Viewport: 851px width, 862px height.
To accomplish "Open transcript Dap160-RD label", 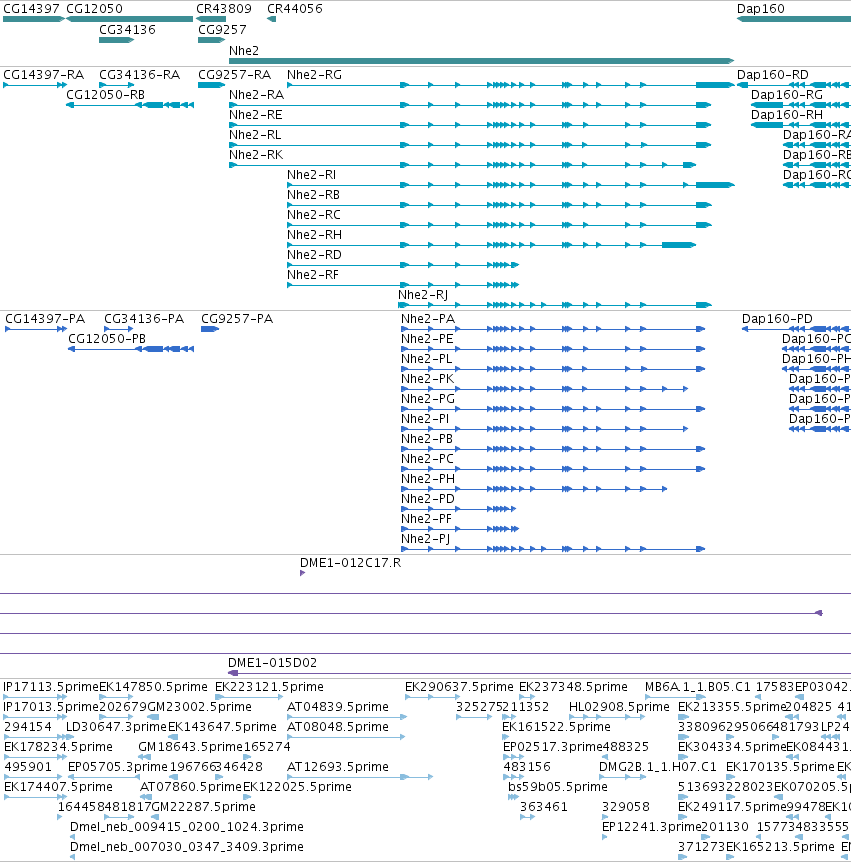I will pyautogui.click(x=772, y=75).
